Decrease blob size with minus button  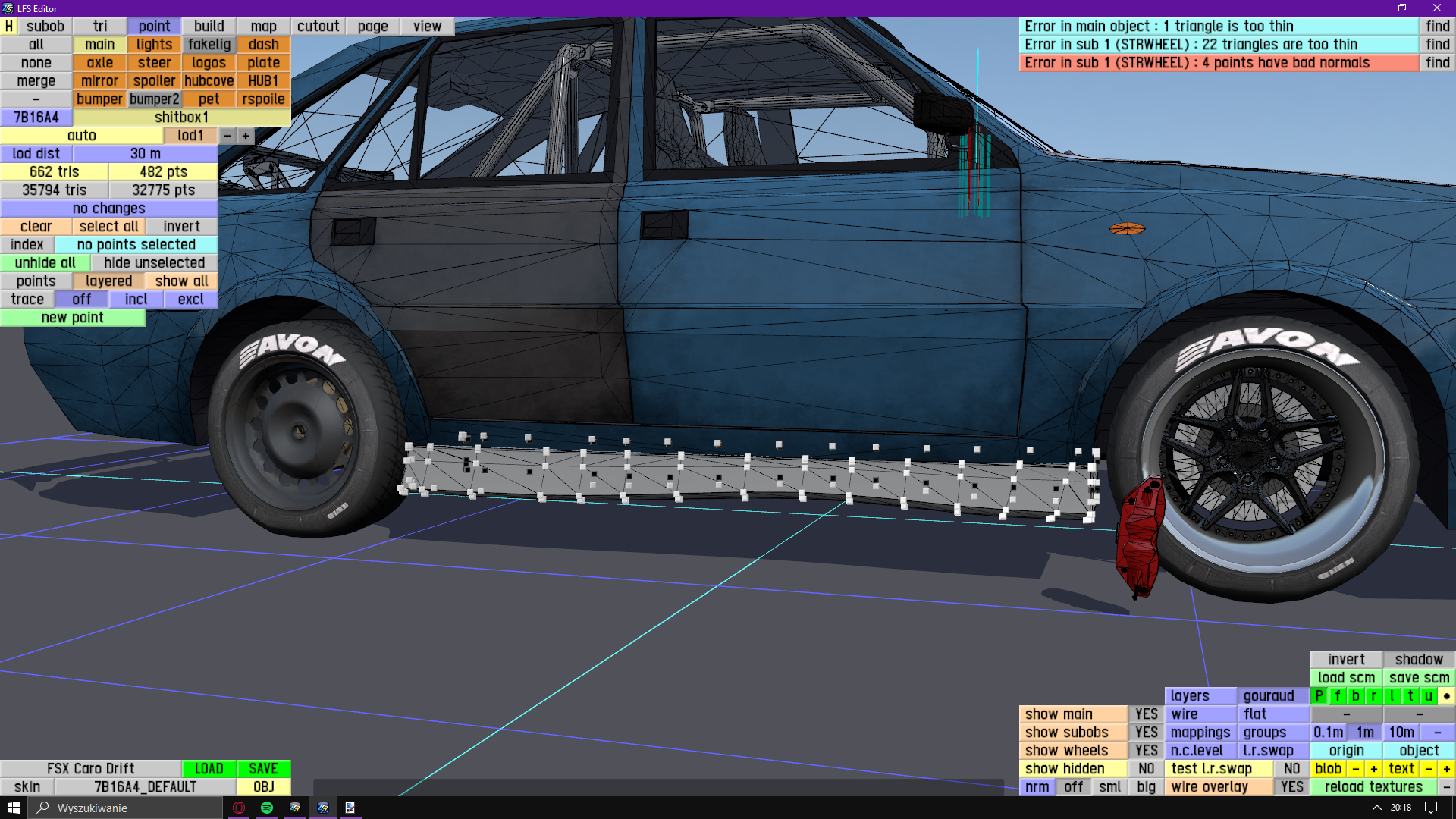1356,769
